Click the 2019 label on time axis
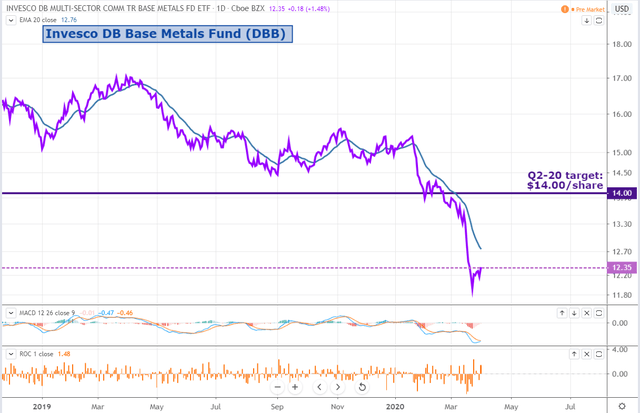This screenshot has height=413, width=640. tap(42, 406)
